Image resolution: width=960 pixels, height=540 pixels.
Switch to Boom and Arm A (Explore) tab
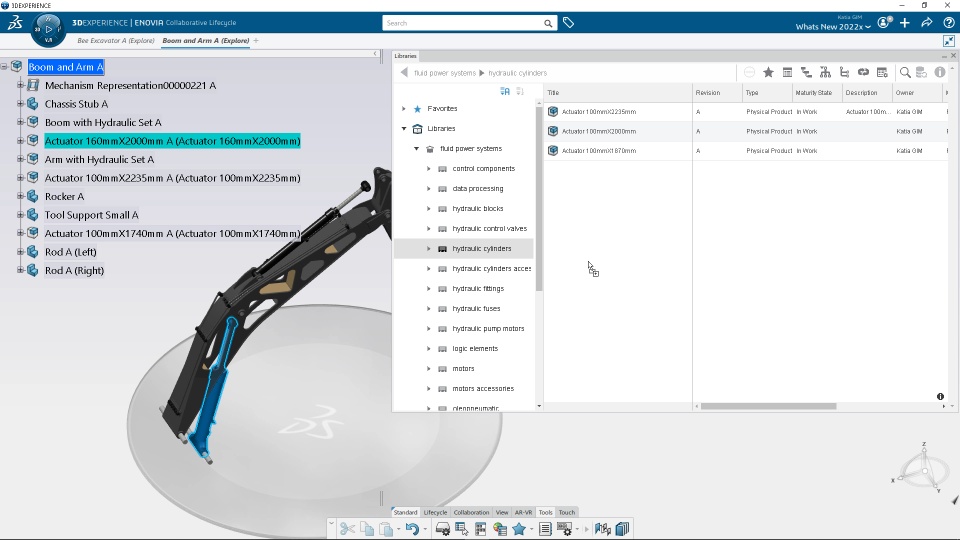pos(206,41)
